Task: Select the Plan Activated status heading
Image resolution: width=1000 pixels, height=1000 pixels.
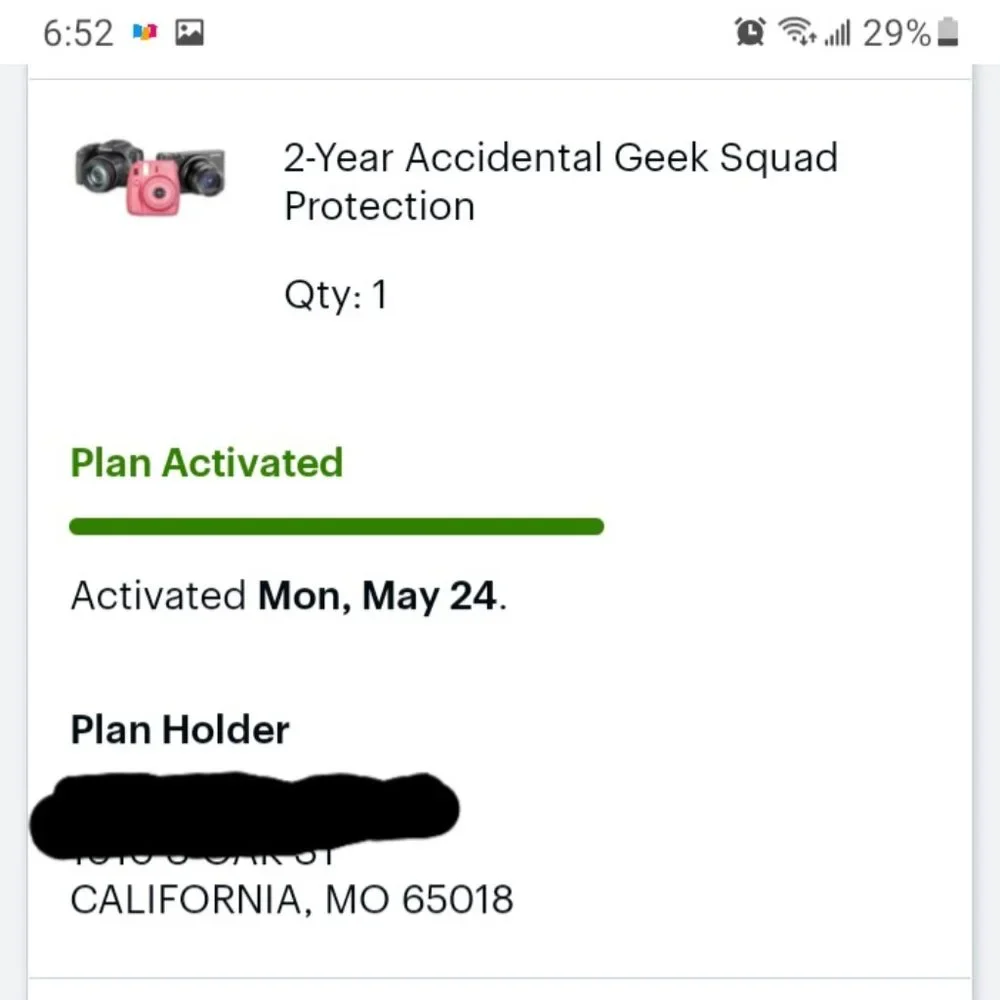Action: click(207, 462)
